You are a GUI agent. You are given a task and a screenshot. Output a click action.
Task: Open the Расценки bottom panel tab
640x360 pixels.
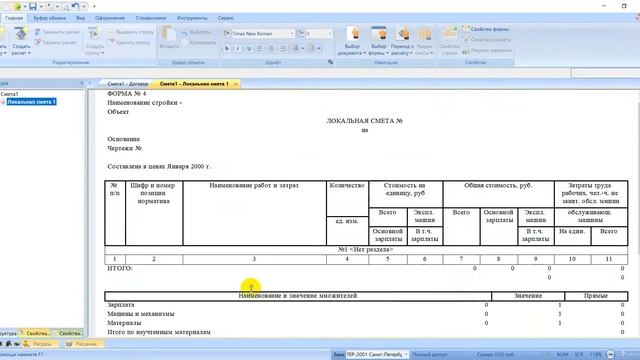coord(83,344)
